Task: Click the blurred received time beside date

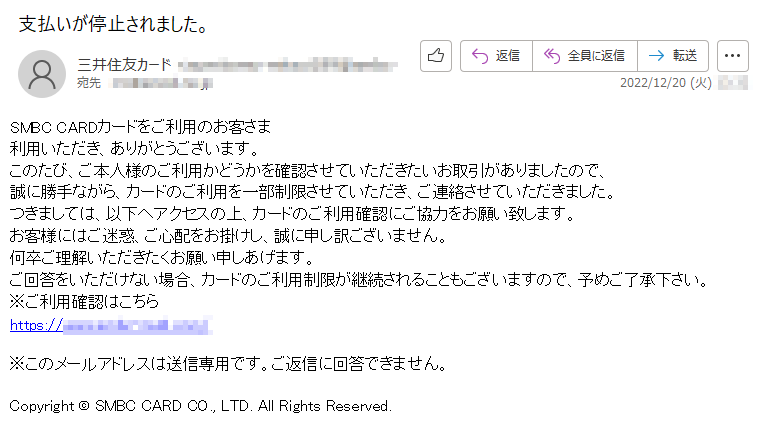Action: pos(732,83)
